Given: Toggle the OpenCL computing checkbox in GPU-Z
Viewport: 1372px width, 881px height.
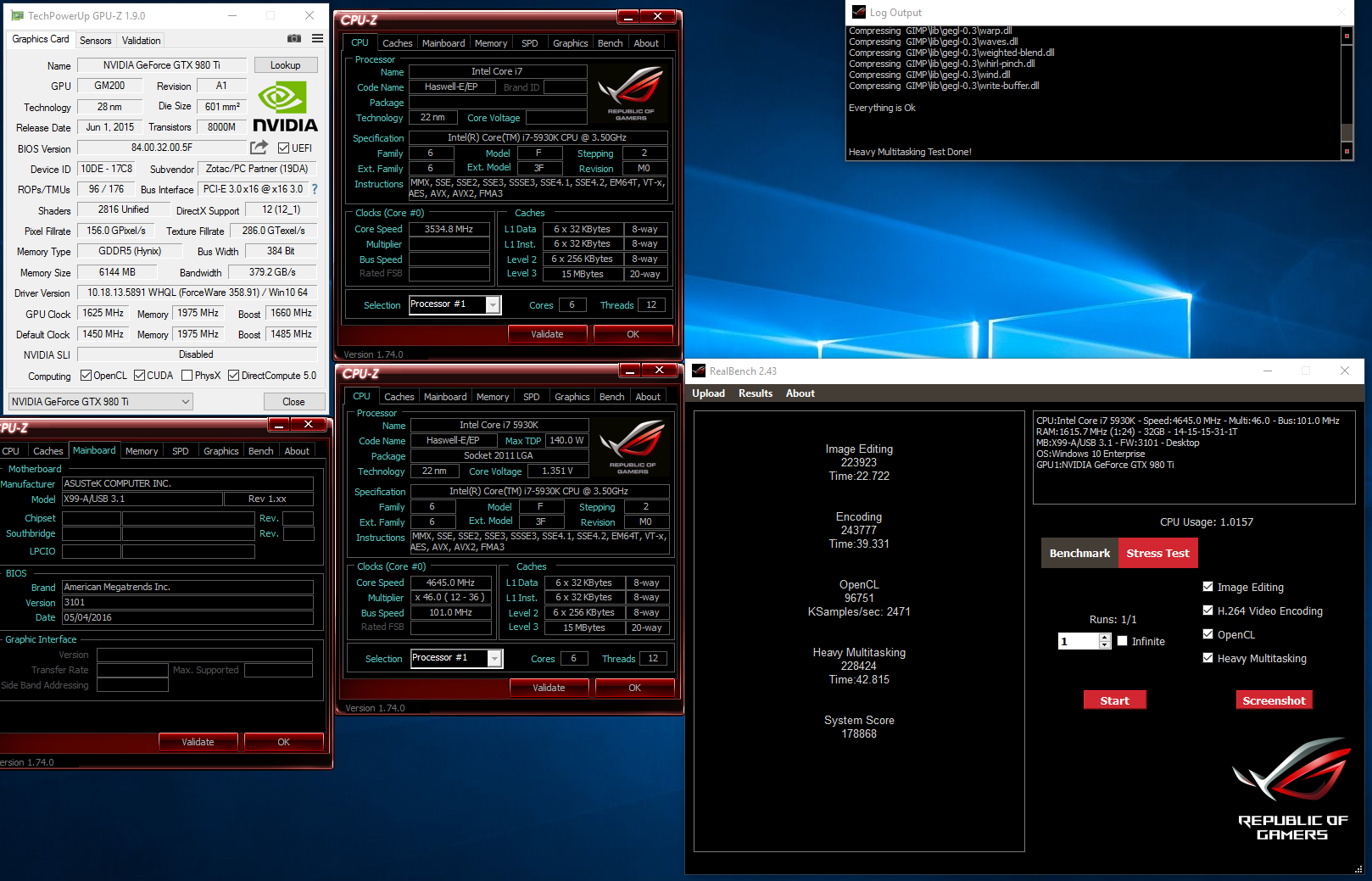Looking at the screenshot, I should [86, 376].
